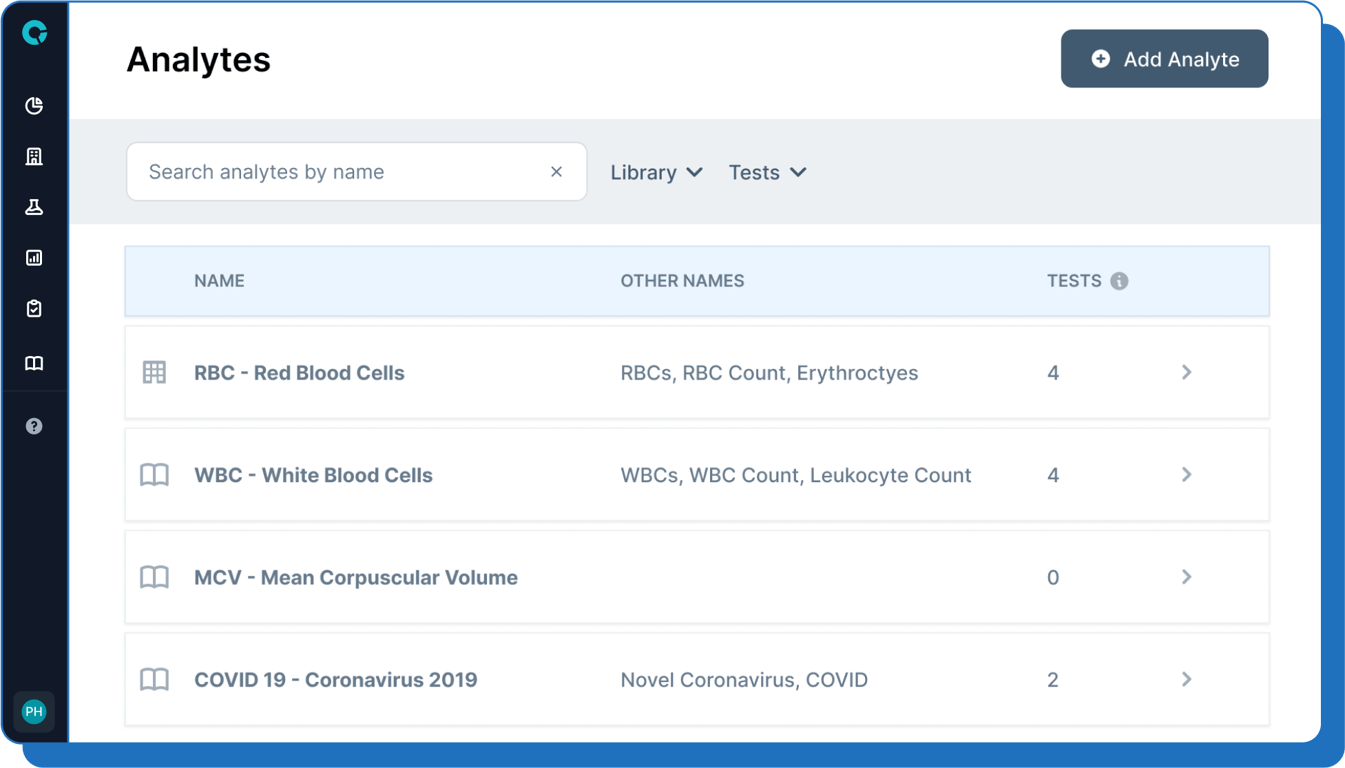Open the building organizations sidebar icon
Image resolution: width=1345 pixels, height=768 pixels.
point(34,156)
